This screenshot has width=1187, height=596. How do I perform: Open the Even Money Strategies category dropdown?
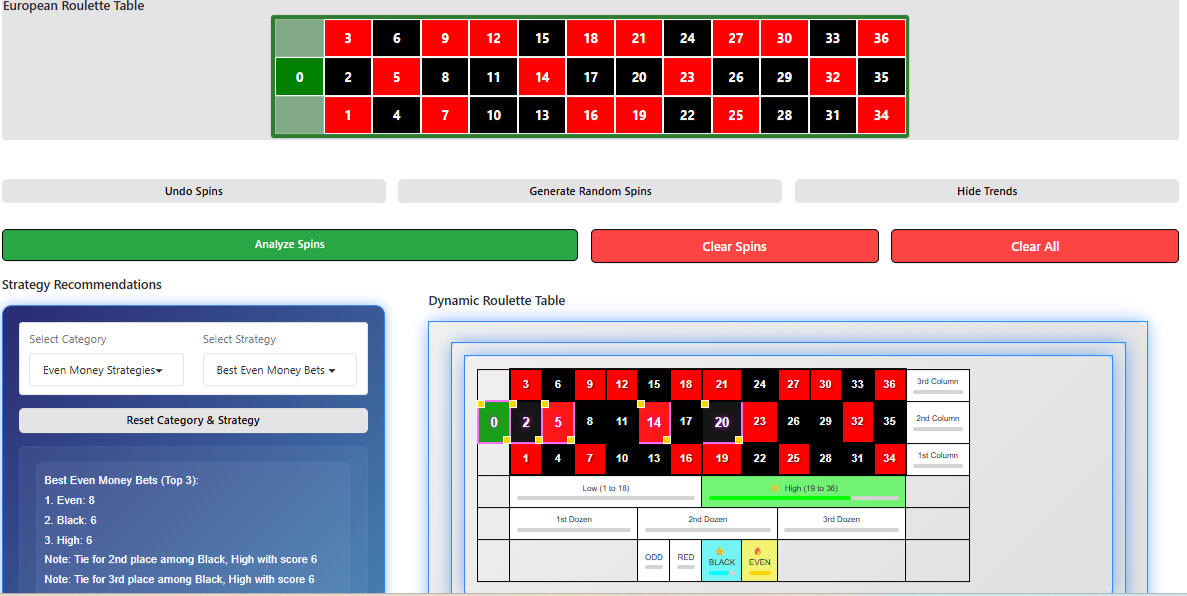tap(106, 369)
